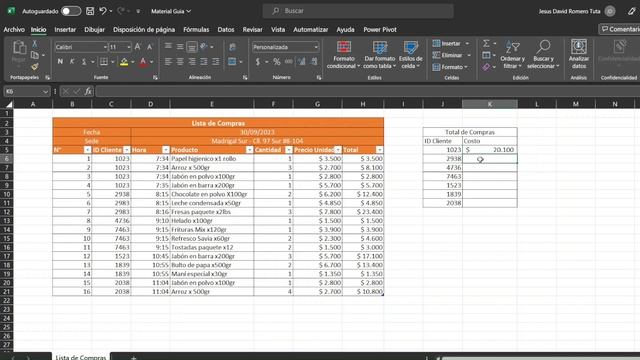Viewport: 640px width, 360px height.
Task: Click the accounting $ format icon
Action: pos(258,62)
